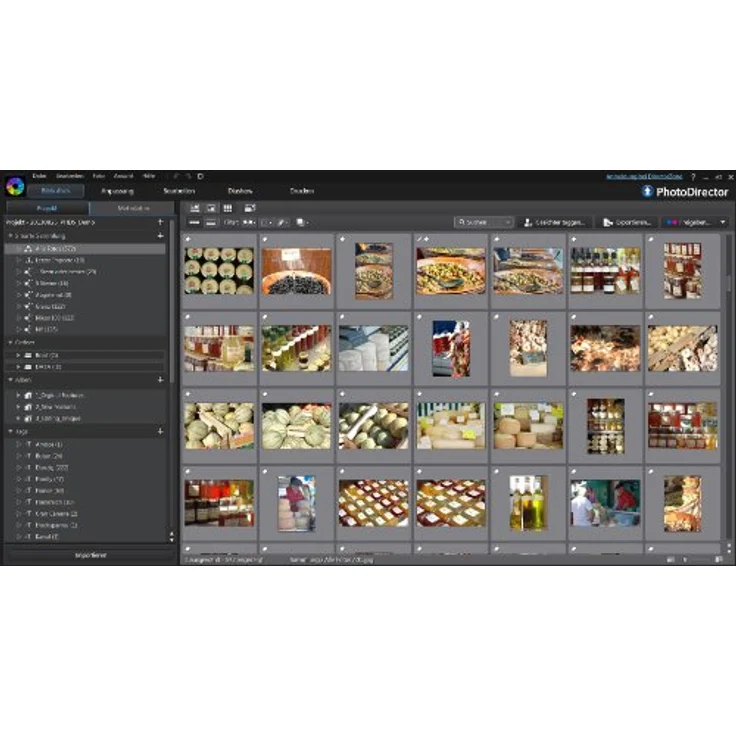This screenshot has width=736, height=736.
Task: Click the redo arrow in title bar
Action: click(x=188, y=176)
